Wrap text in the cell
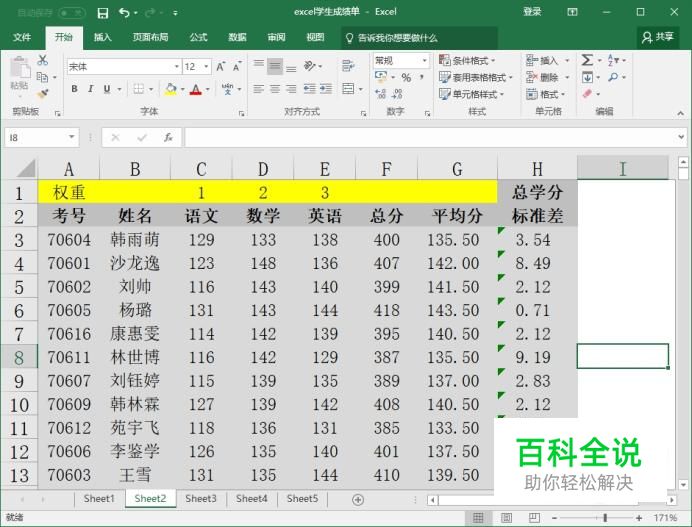This screenshot has width=692, height=527. click(x=348, y=66)
